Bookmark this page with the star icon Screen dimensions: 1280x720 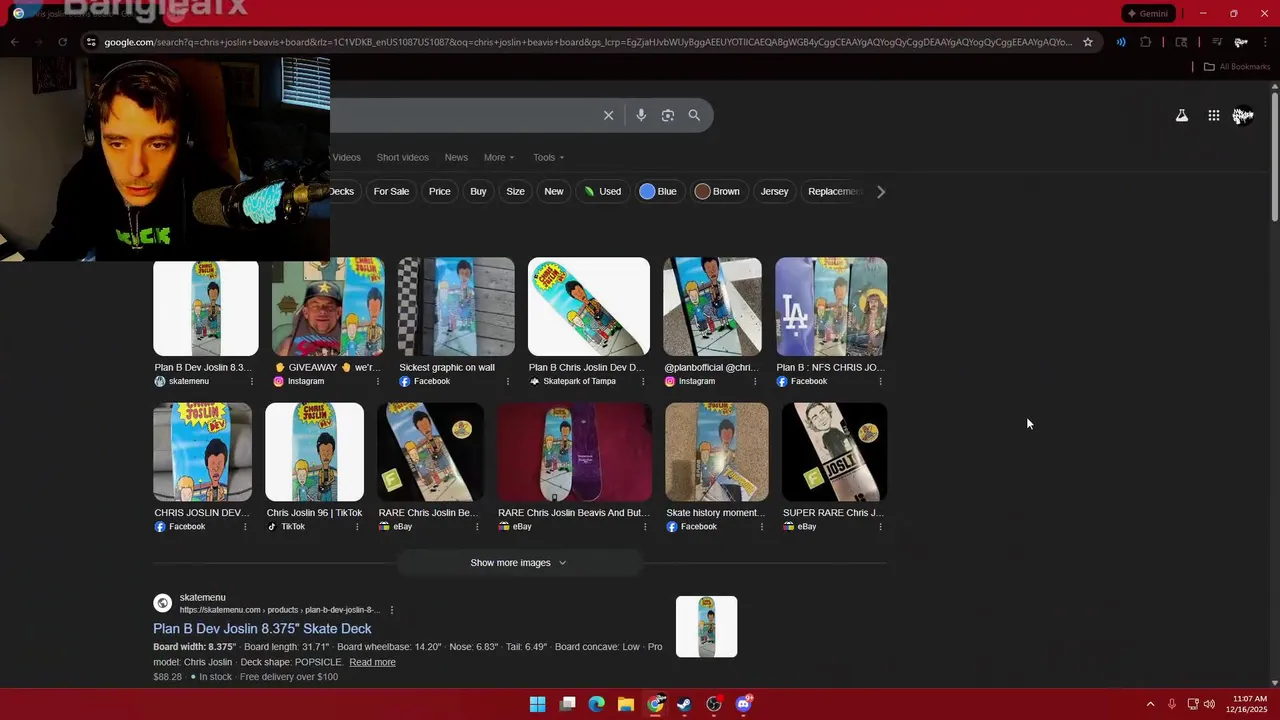coord(1088,42)
